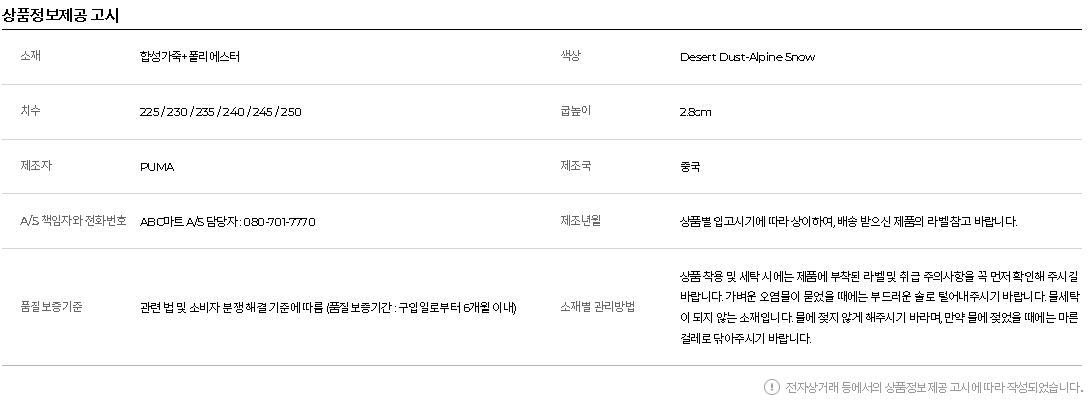Click the 전자상거래 notice footer text

coord(934,387)
